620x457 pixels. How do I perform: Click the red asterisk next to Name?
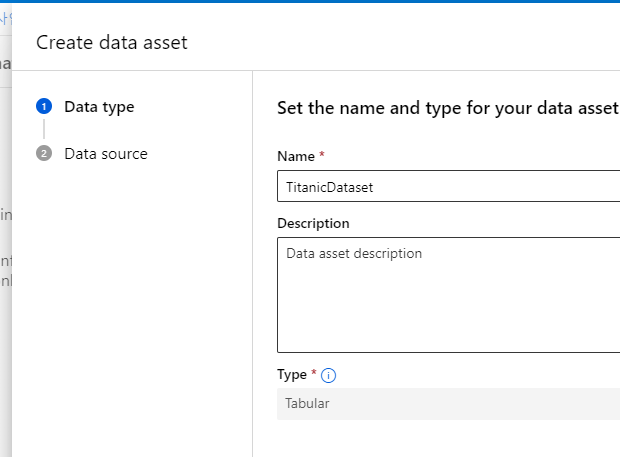click(x=322, y=156)
